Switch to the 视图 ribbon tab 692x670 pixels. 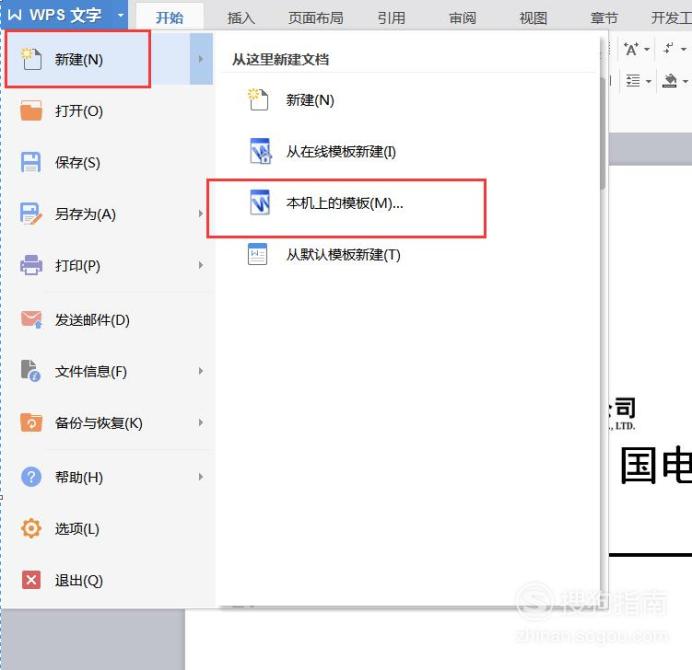click(534, 18)
